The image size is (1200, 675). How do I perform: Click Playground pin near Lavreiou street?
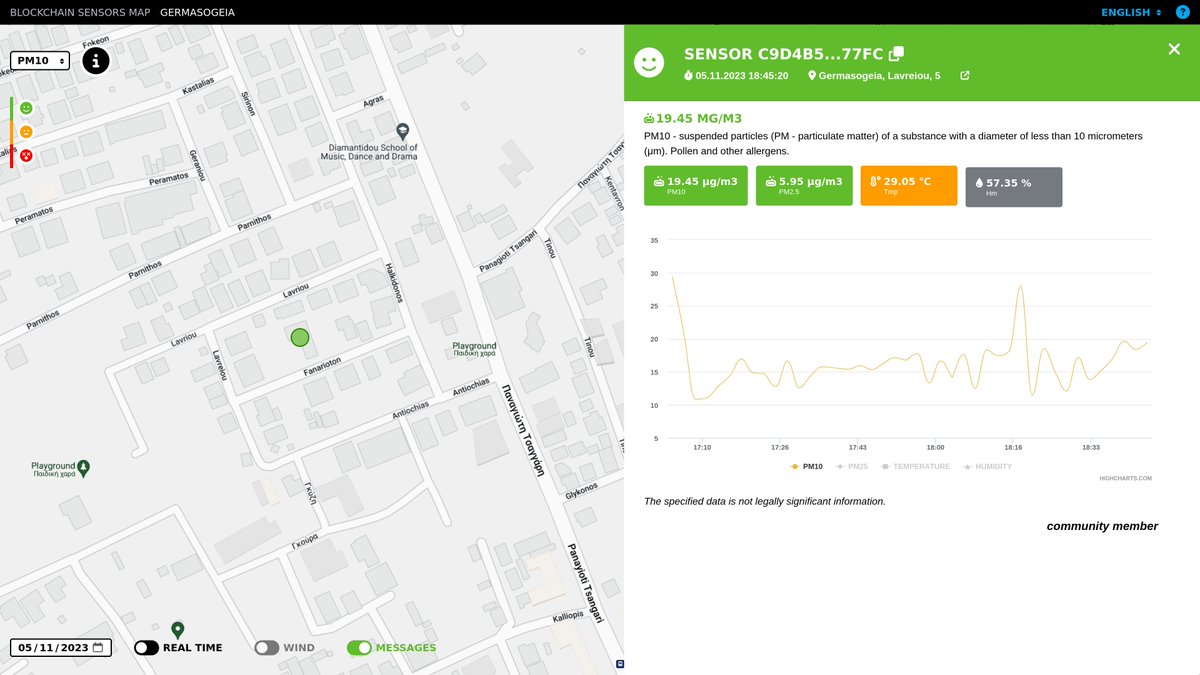point(84,467)
